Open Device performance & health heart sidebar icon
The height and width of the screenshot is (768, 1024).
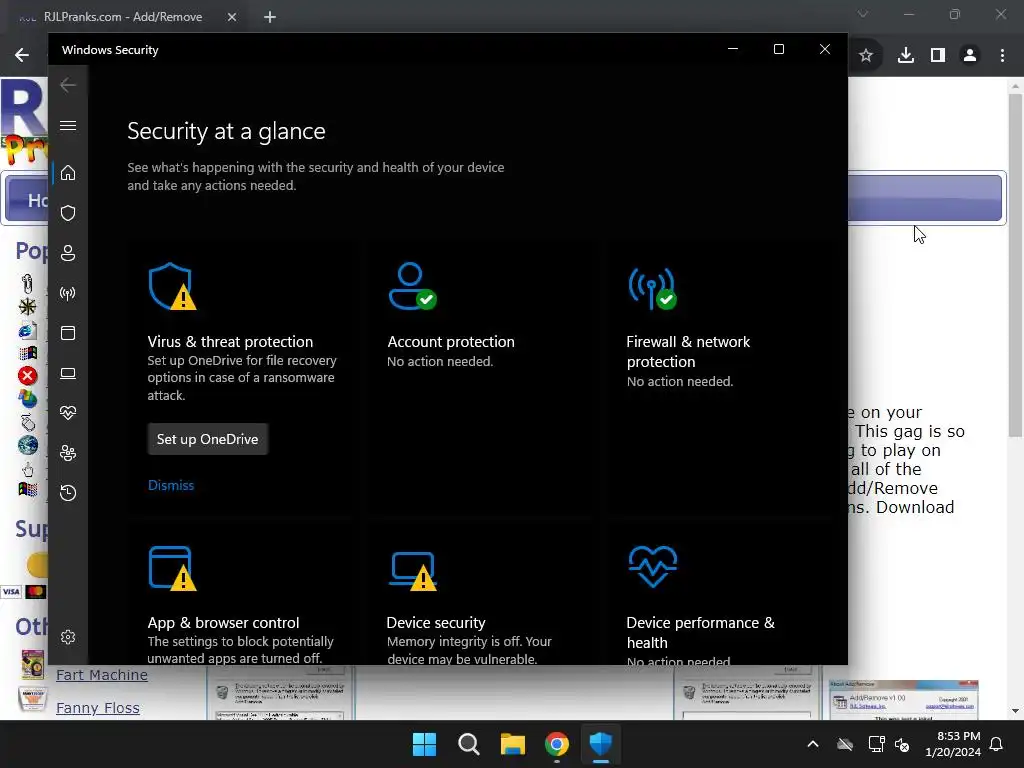[x=68, y=413]
